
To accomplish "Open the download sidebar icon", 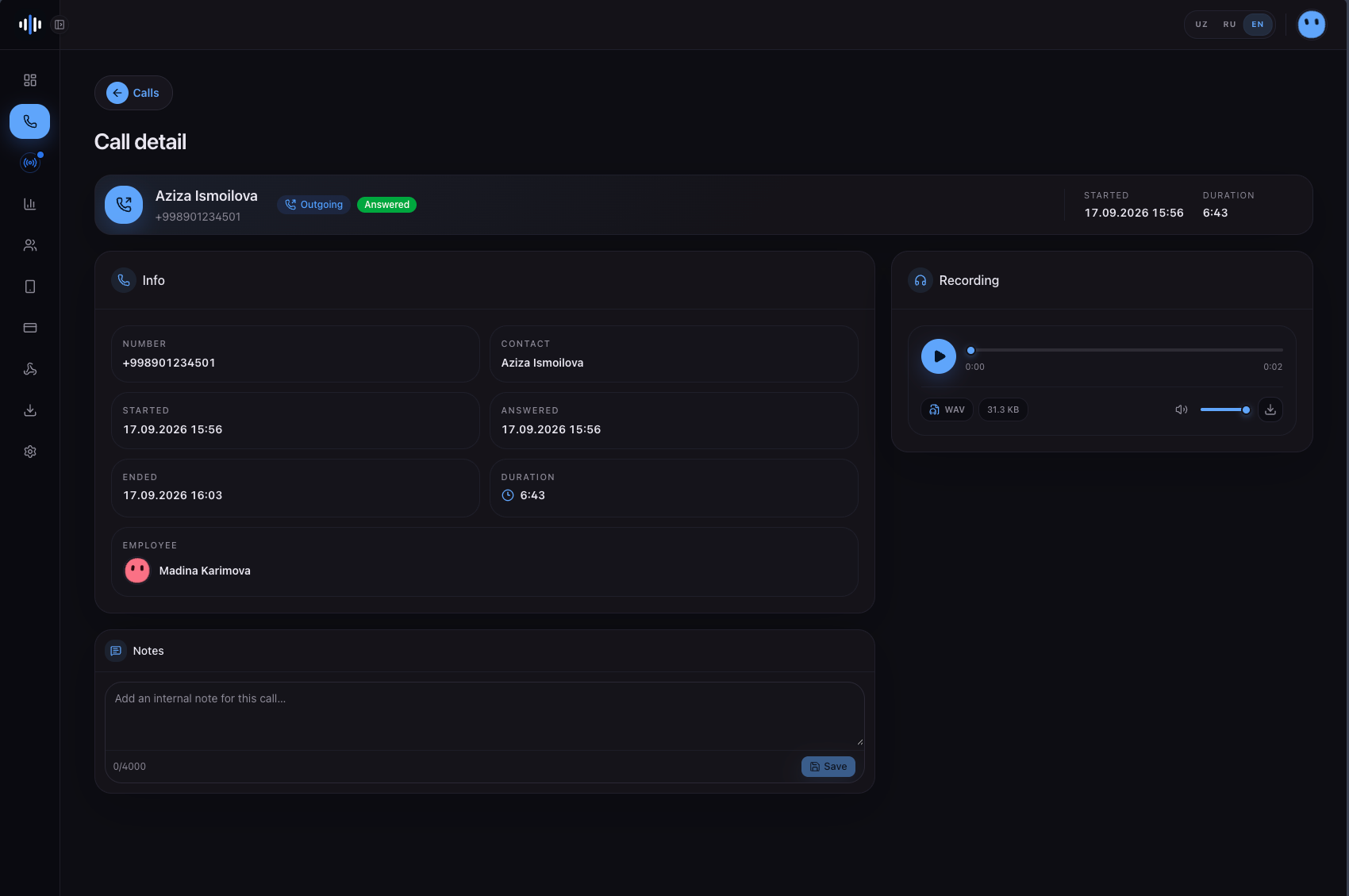I will click(x=30, y=410).
